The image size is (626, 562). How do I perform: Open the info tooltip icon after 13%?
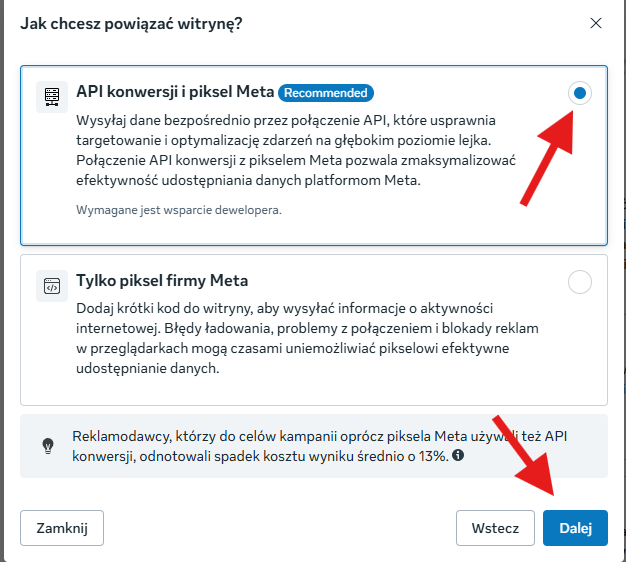click(458, 455)
